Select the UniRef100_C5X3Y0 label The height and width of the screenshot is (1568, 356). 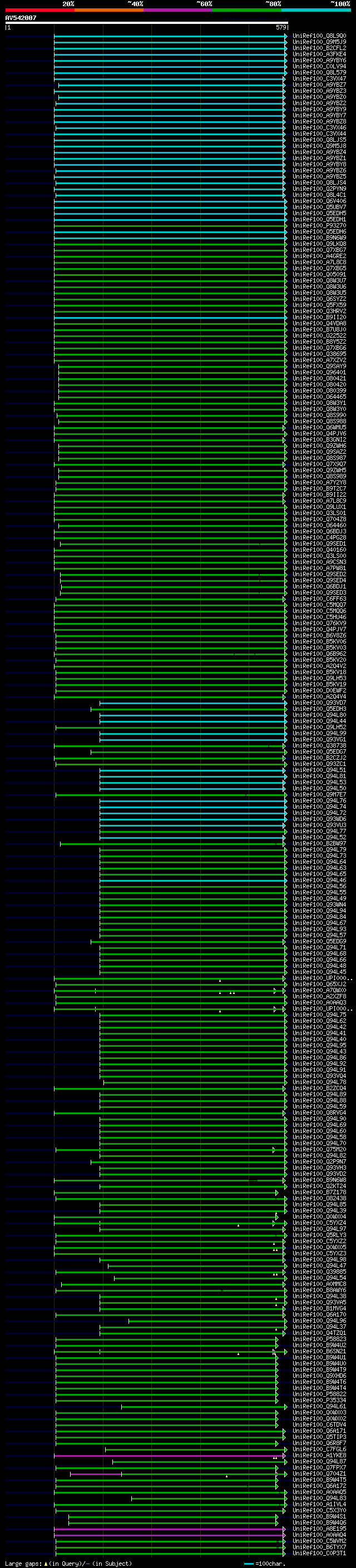[x=319, y=1510]
